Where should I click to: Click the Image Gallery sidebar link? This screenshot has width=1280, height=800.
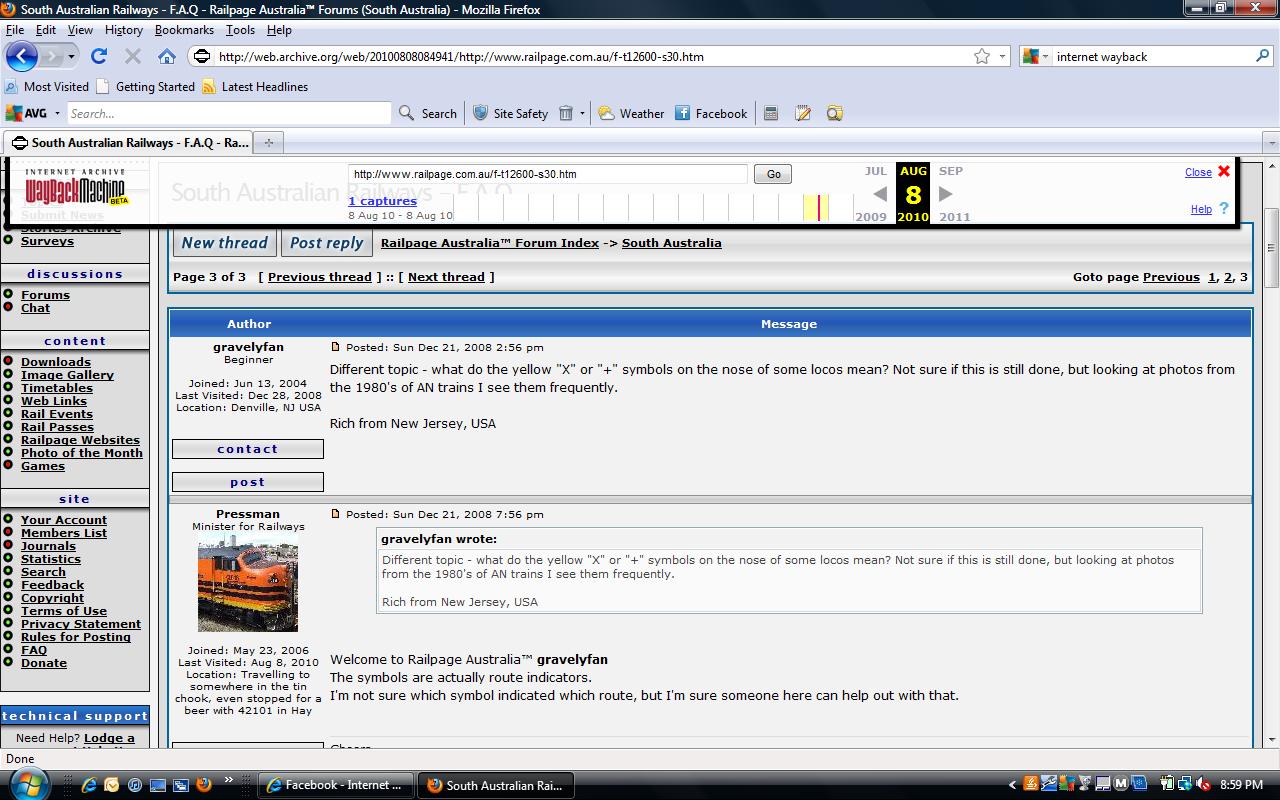[x=67, y=375]
